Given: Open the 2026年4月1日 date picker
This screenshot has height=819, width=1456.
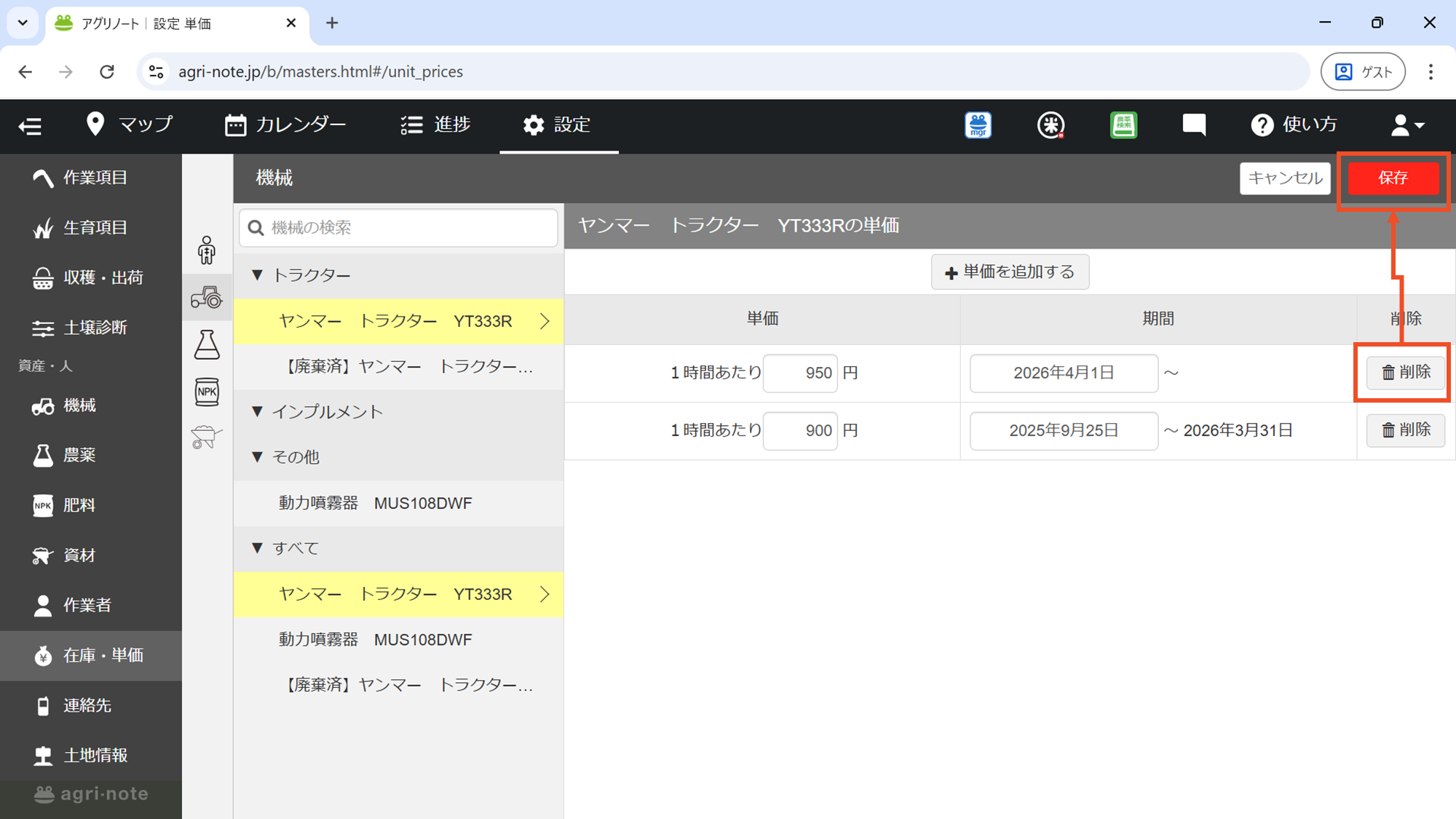Looking at the screenshot, I should coord(1064,373).
